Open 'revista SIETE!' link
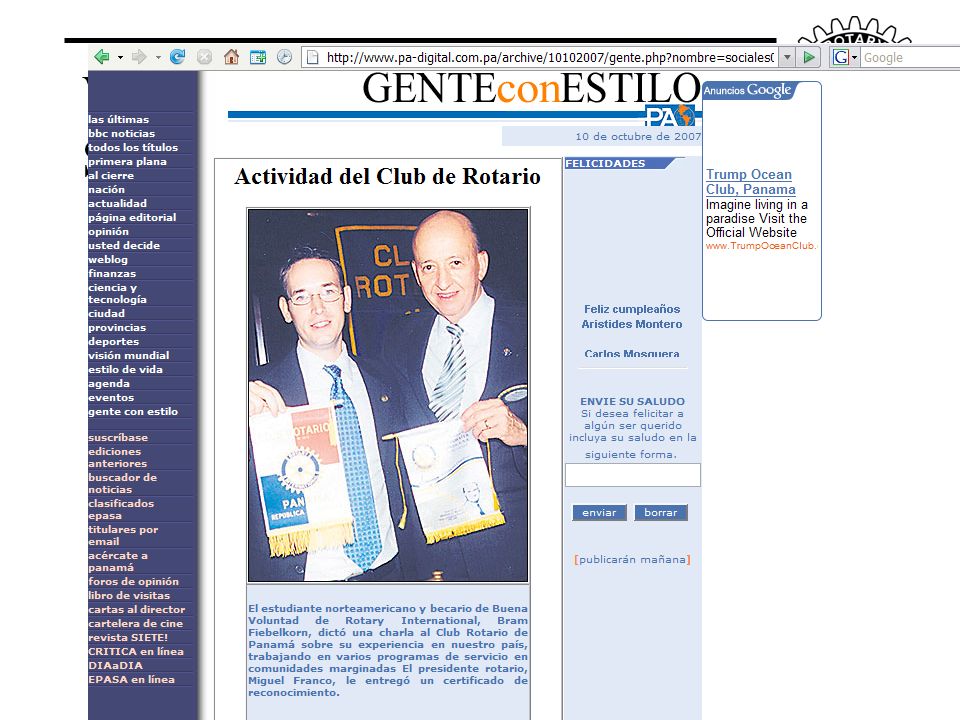The image size is (960, 720). [128, 637]
